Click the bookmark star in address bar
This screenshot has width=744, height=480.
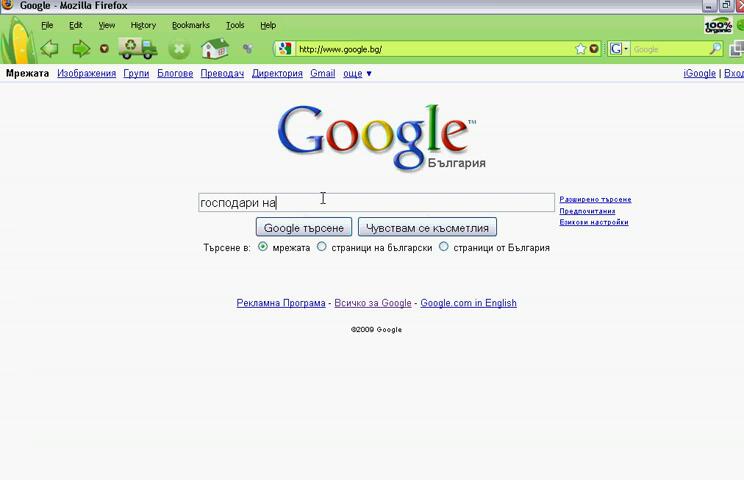[x=580, y=48]
